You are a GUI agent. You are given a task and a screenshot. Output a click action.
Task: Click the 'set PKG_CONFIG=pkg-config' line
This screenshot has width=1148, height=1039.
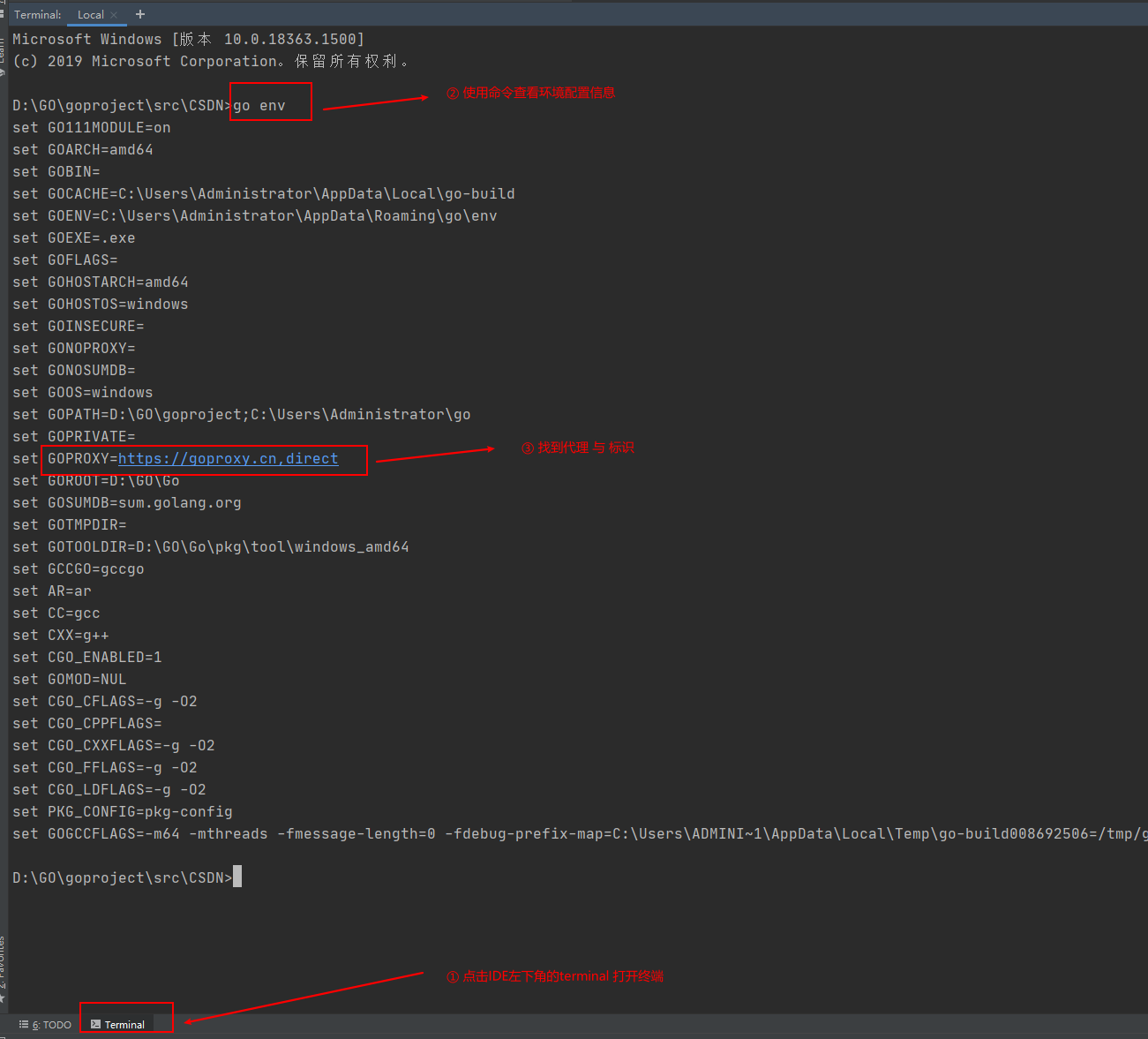pyautogui.click(x=123, y=812)
